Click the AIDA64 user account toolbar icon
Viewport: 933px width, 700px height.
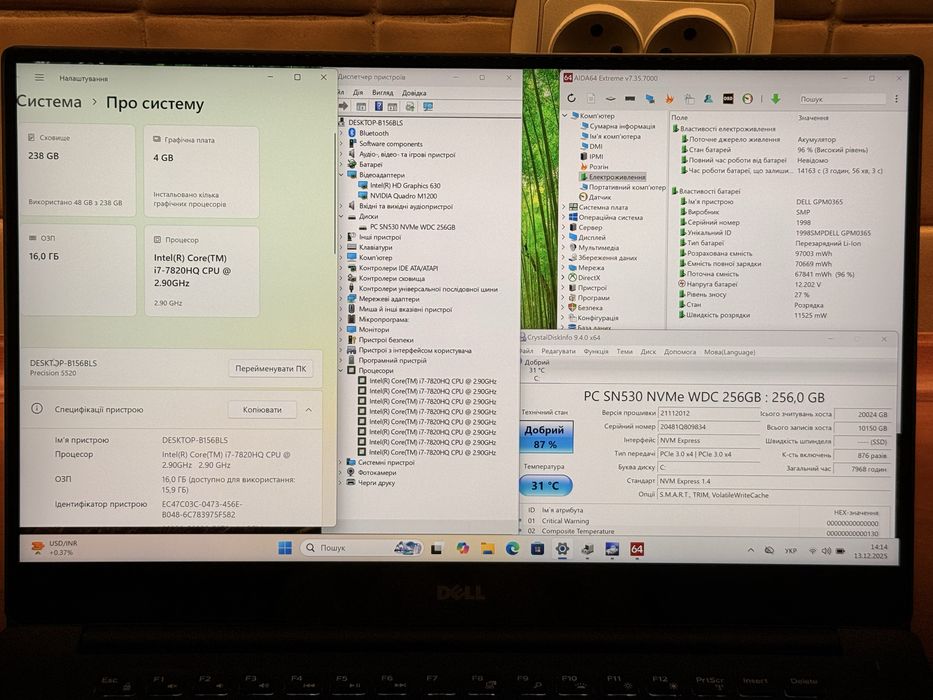pyautogui.click(x=708, y=99)
